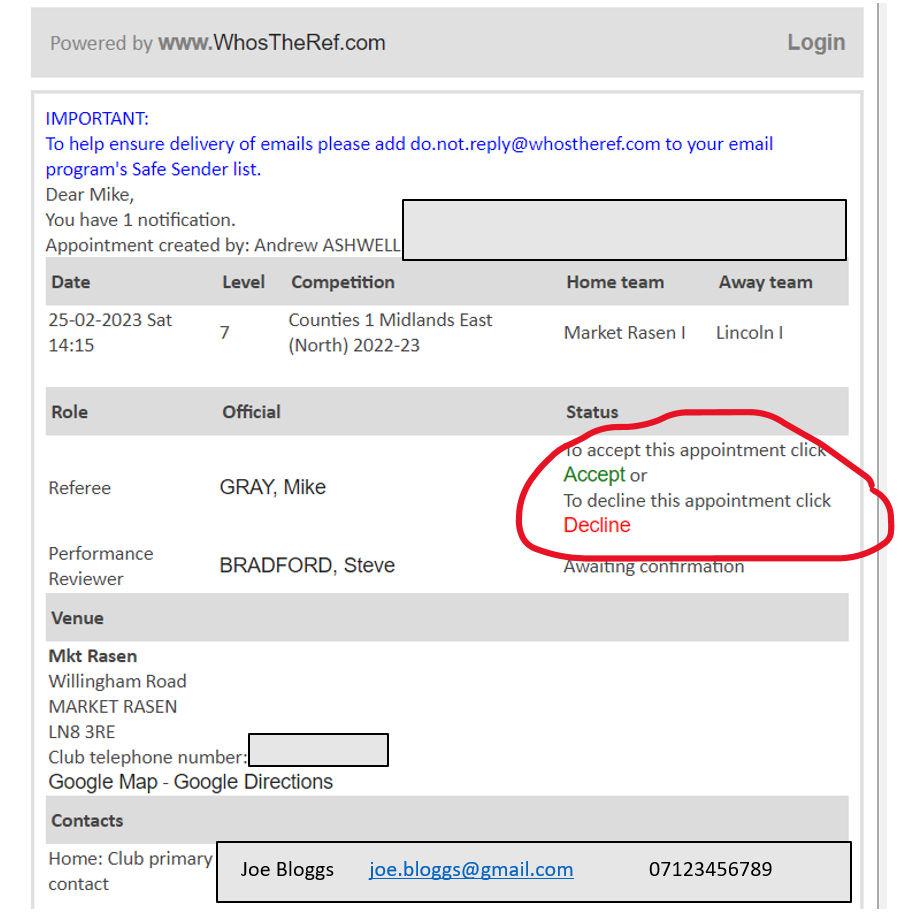Click the Date column header
Viewport: 918px width, 918px height.
point(71,282)
